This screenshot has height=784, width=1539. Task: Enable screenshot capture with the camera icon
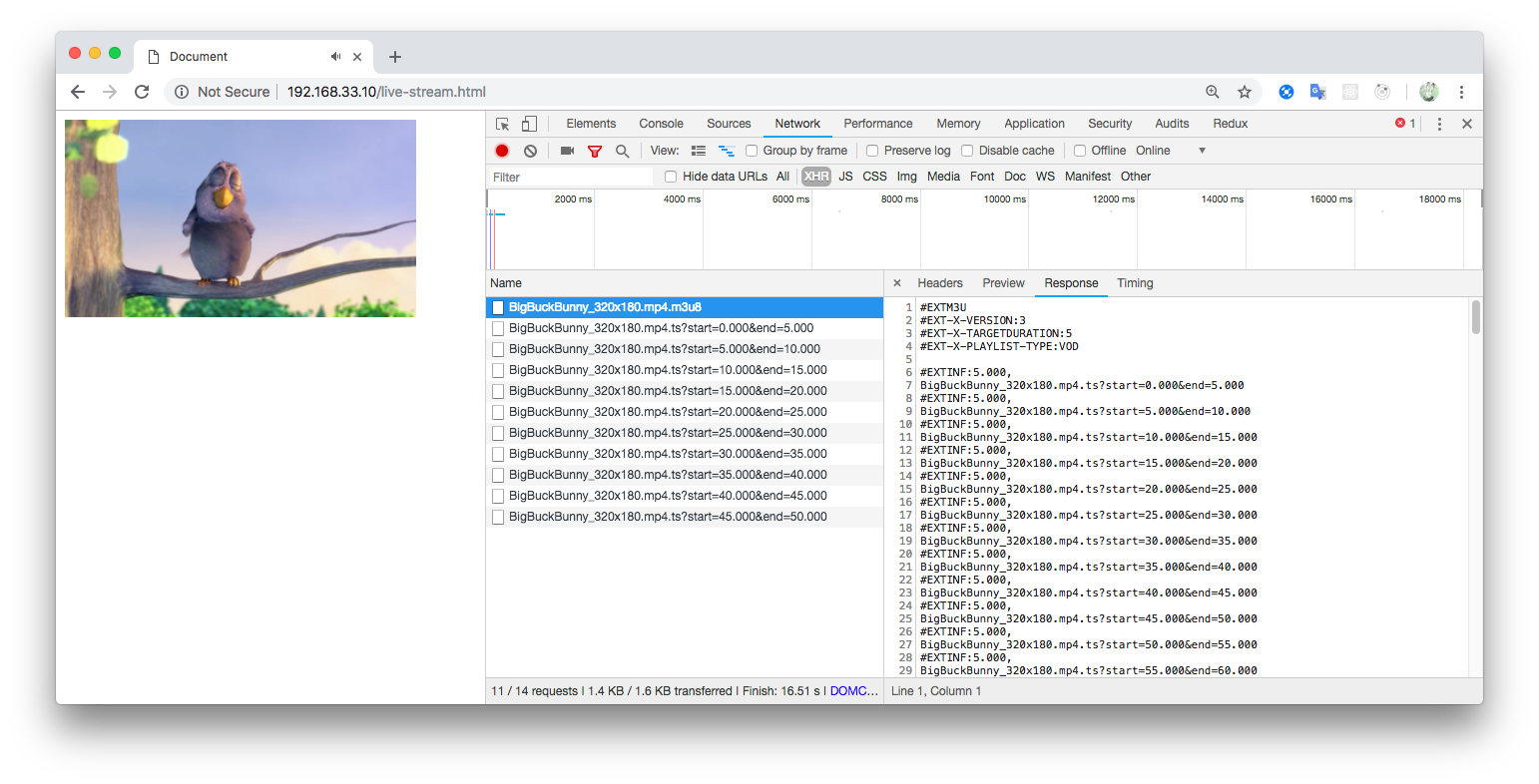[x=568, y=150]
